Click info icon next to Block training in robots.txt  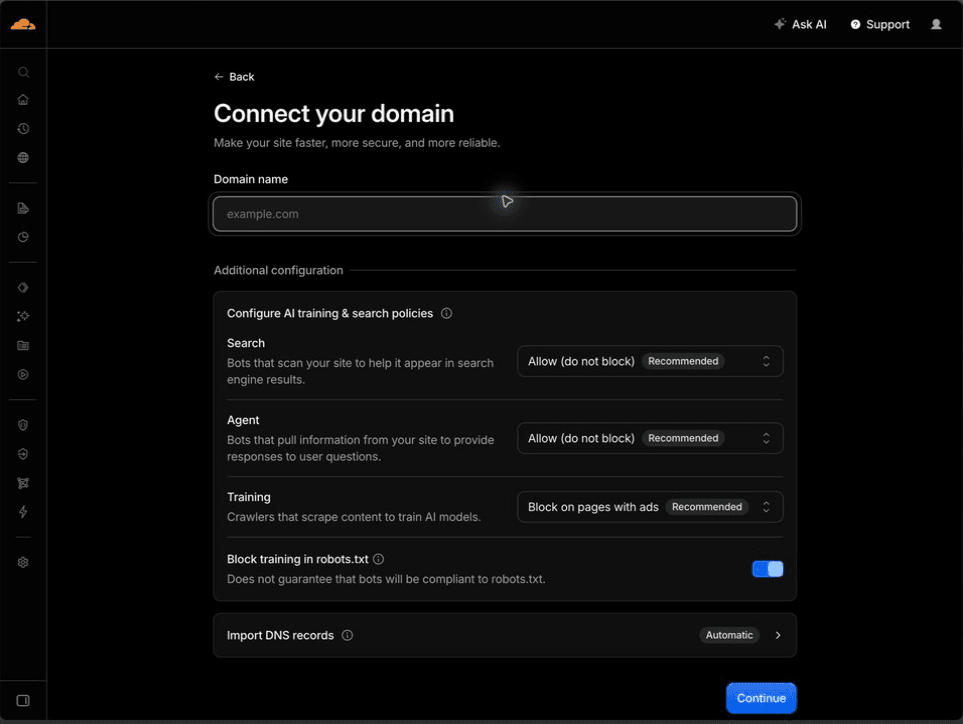pos(378,559)
